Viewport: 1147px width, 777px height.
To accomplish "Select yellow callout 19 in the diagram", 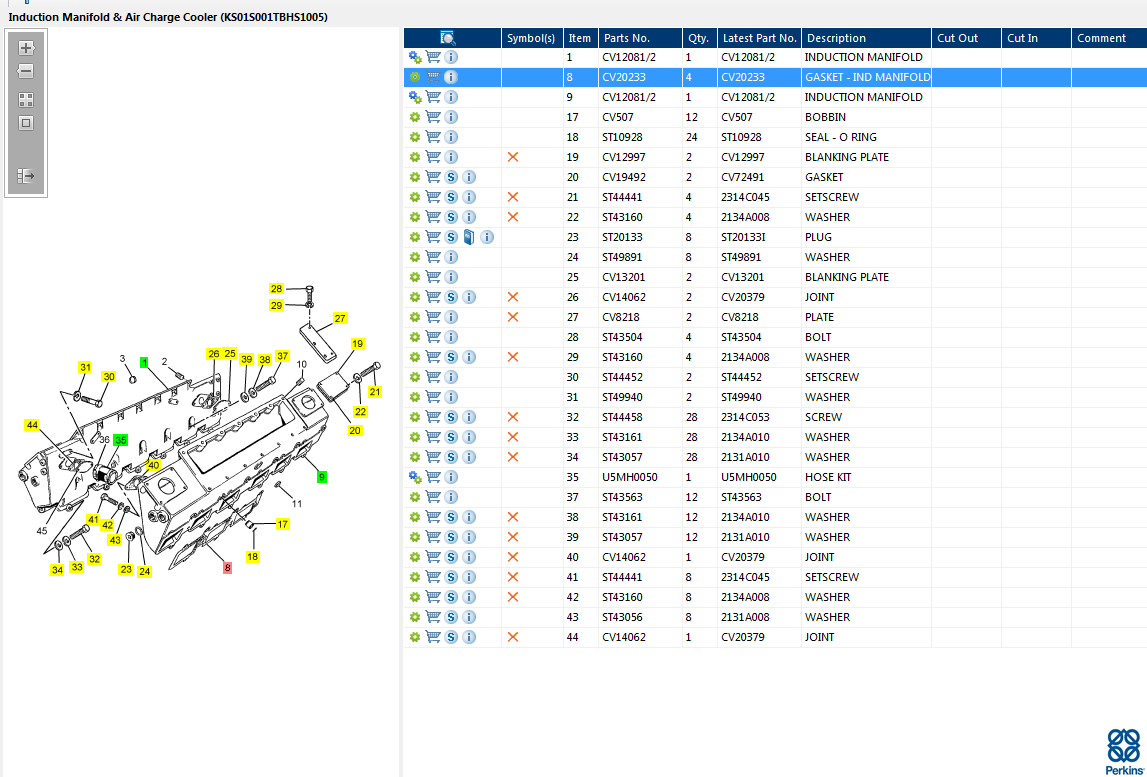I will tap(357, 343).
